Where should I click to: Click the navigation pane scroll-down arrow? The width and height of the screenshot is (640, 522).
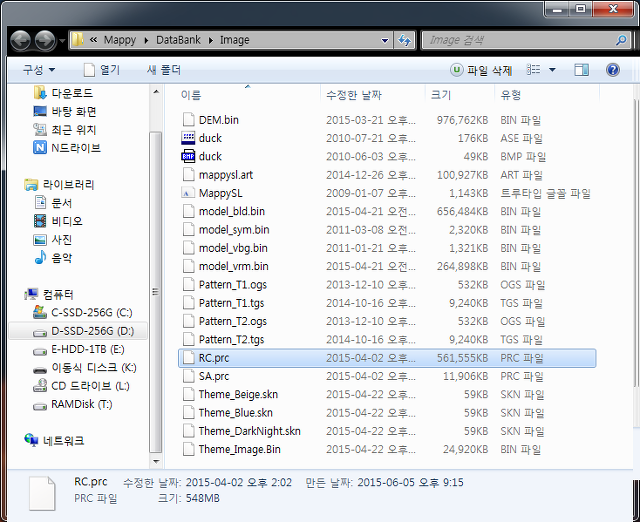click(x=156, y=462)
